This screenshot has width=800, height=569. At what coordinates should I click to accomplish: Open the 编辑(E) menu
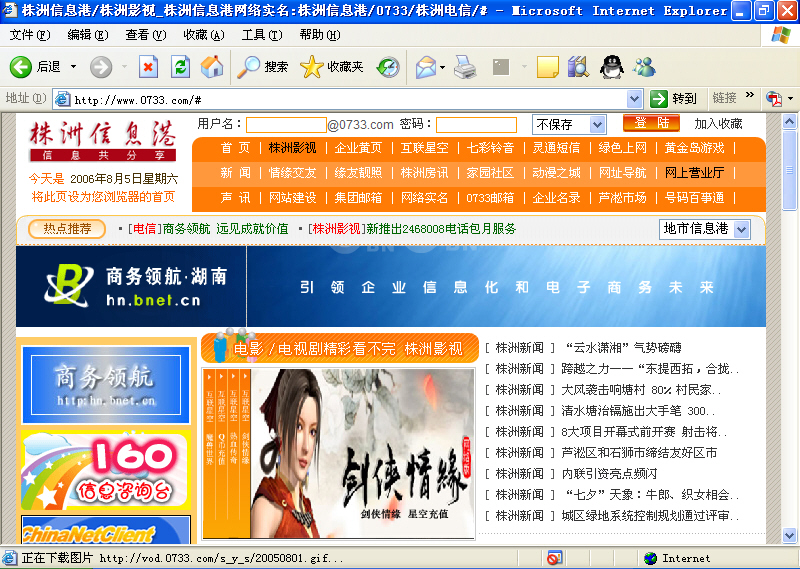[88, 35]
